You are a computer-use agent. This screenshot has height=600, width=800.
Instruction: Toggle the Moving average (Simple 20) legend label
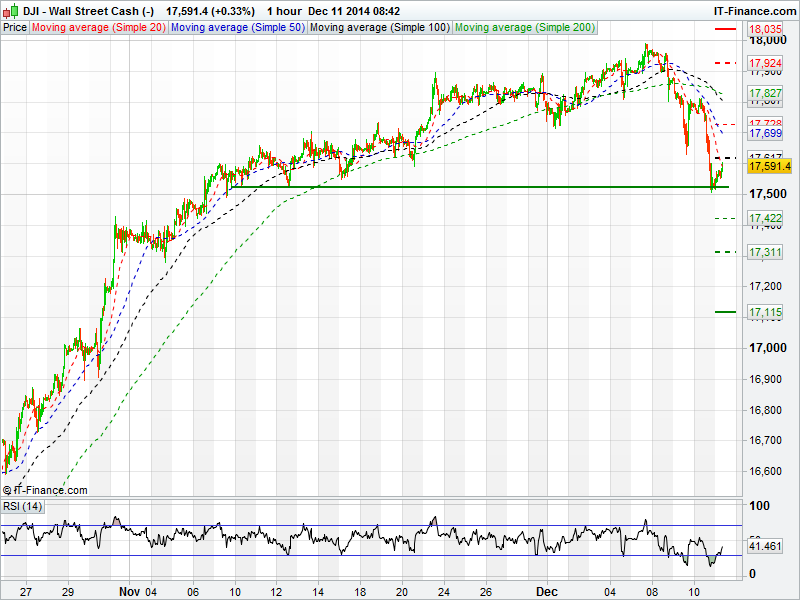tap(98, 27)
